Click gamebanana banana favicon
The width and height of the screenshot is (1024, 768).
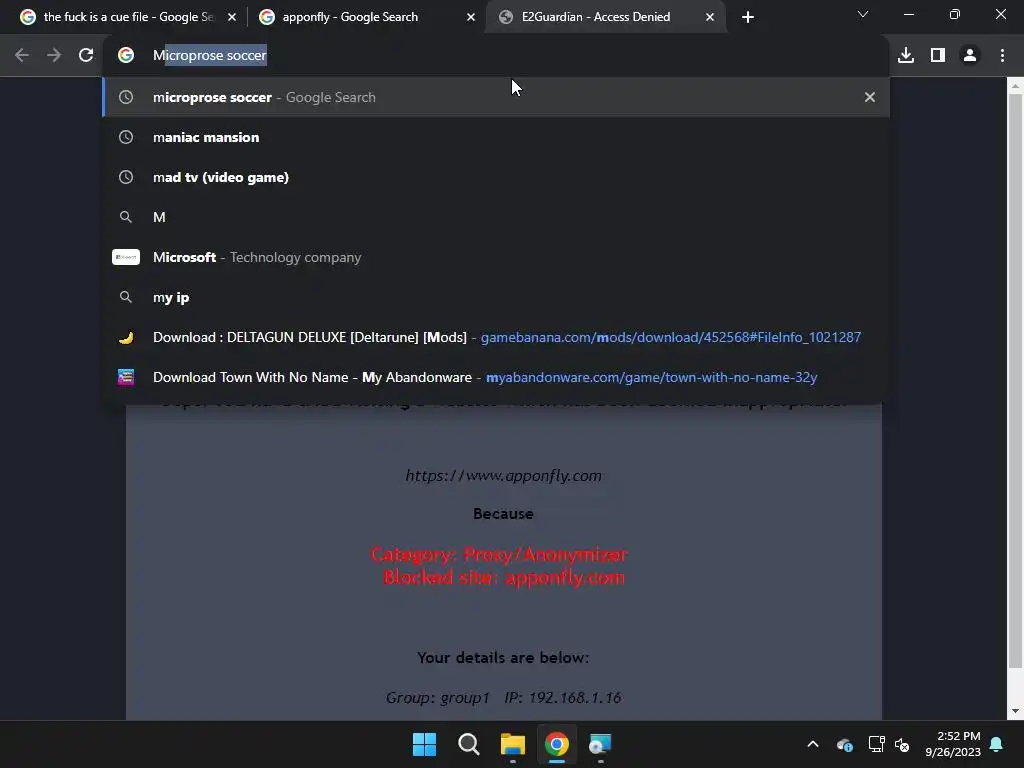point(126,338)
